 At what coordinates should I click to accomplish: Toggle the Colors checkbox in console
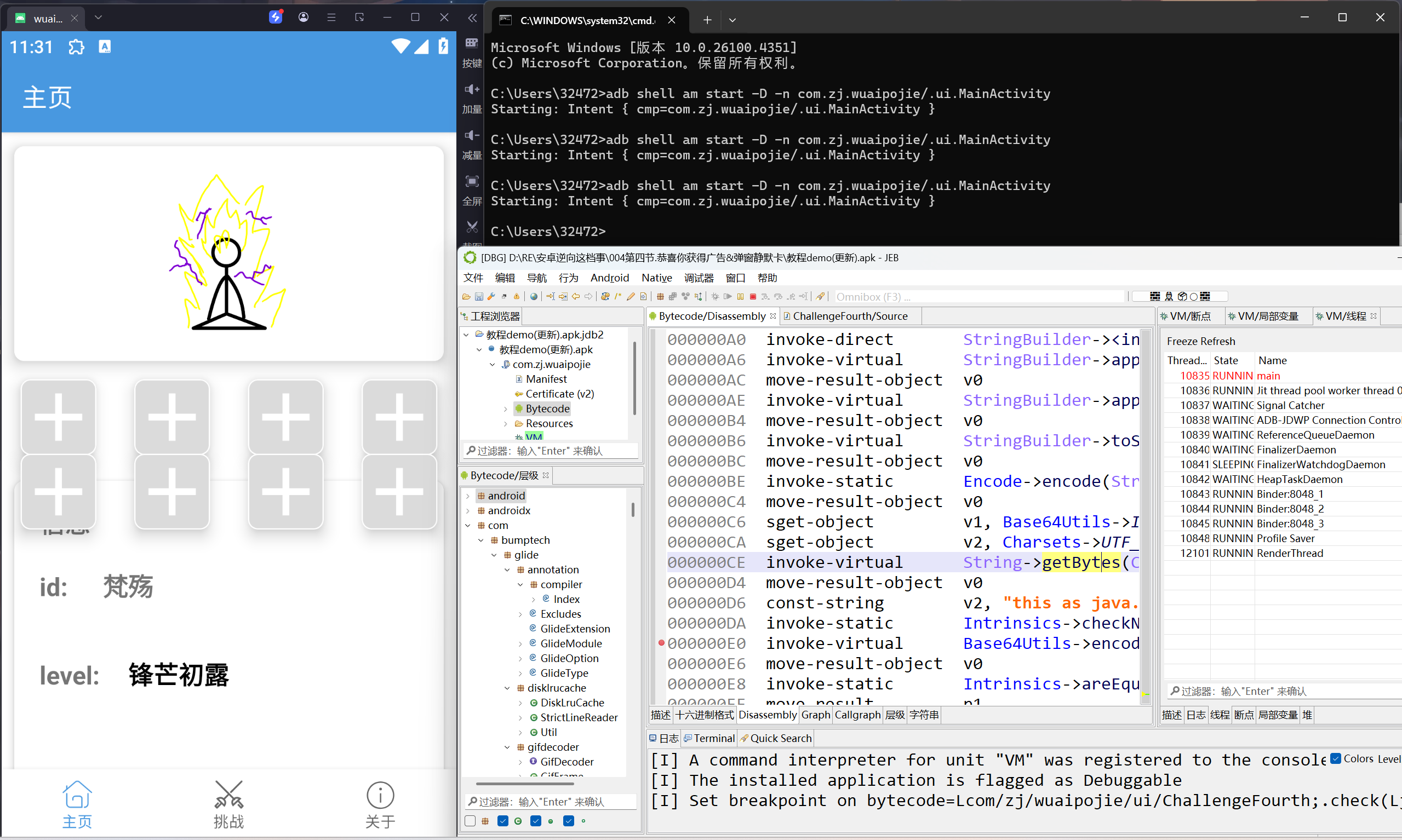[1336, 758]
